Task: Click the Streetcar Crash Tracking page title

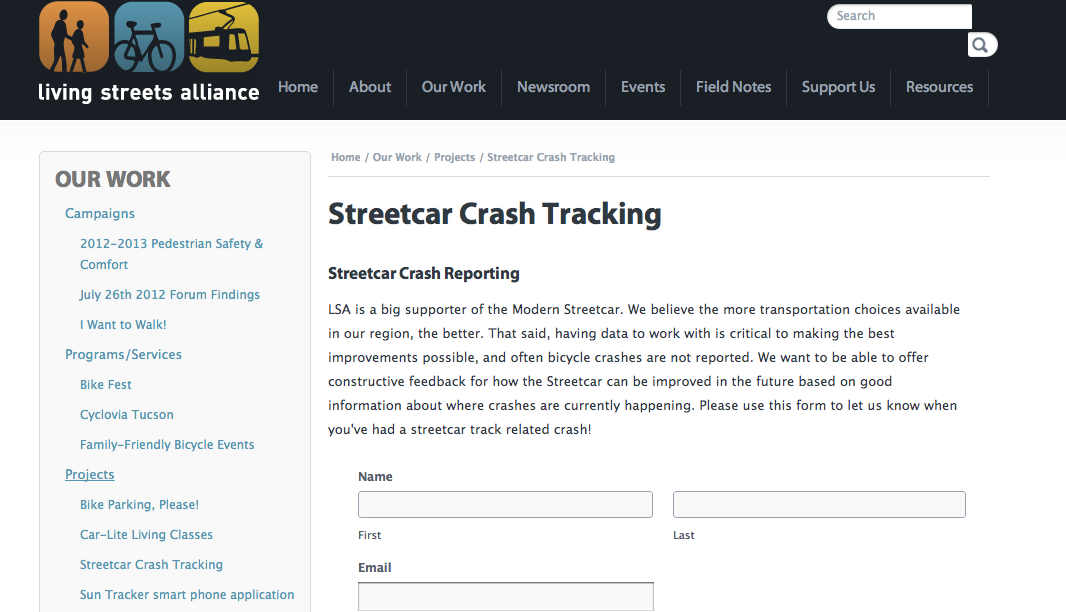Action: [494, 214]
